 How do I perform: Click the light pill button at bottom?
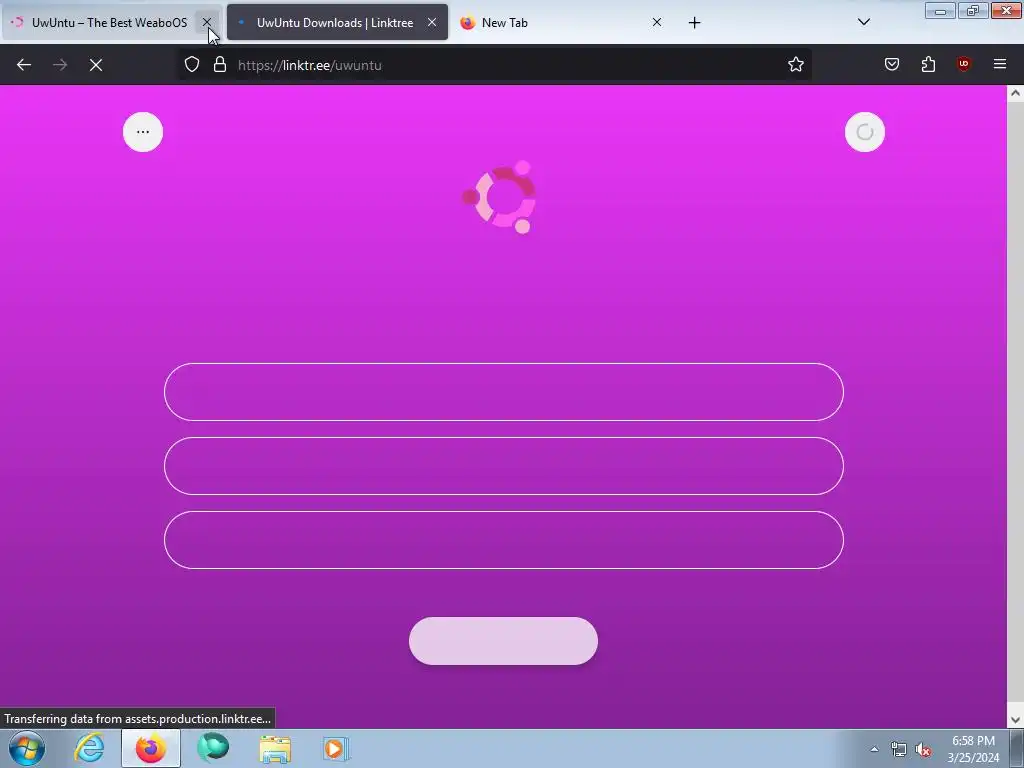(503, 641)
